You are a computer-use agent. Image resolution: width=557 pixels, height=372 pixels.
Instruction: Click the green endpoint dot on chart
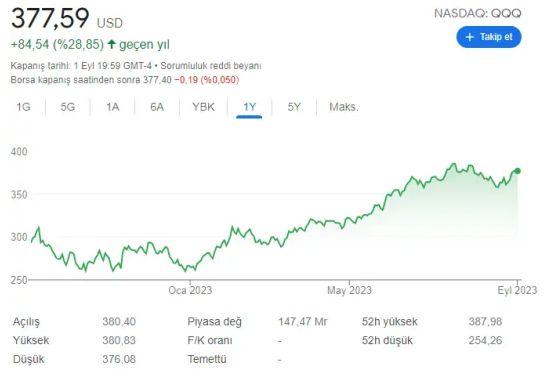pyautogui.click(x=518, y=171)
